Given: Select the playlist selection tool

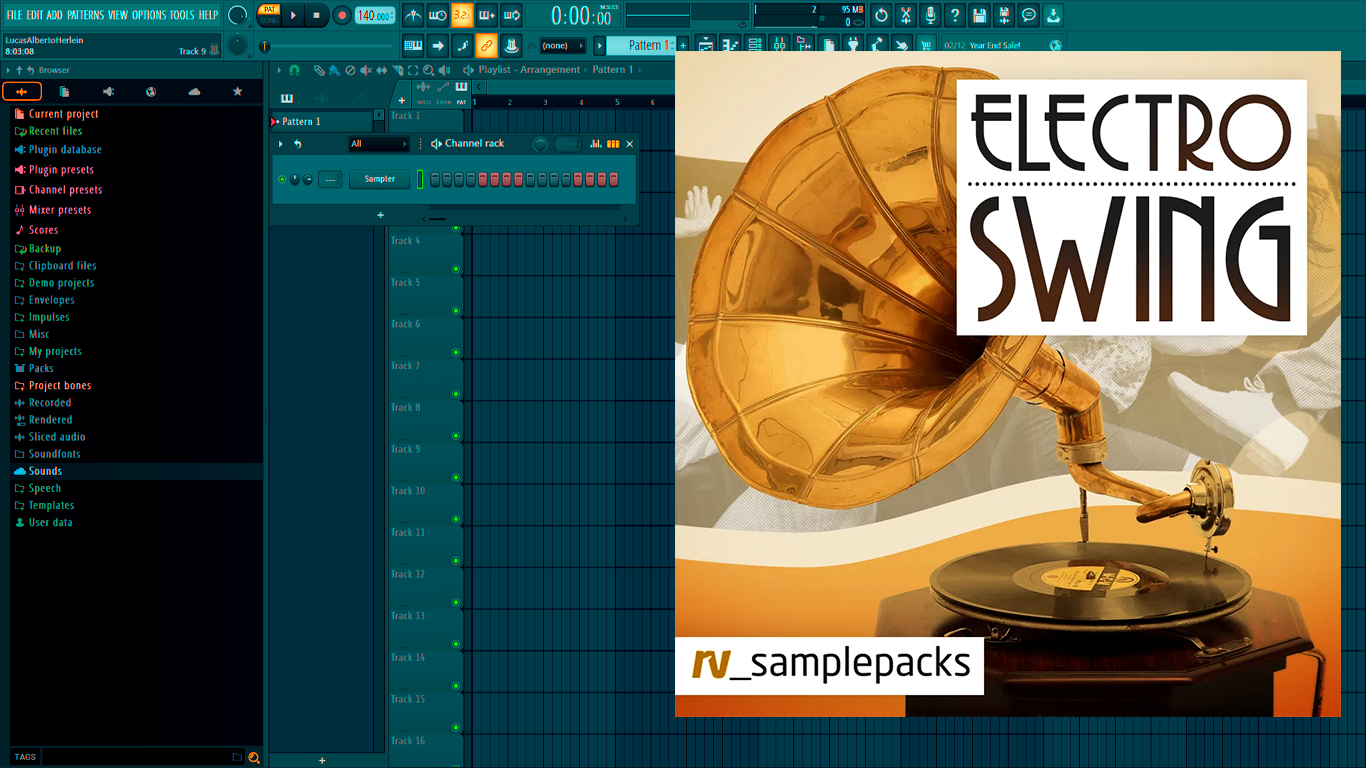Looking at the screenshot, I should click(413, 70).
